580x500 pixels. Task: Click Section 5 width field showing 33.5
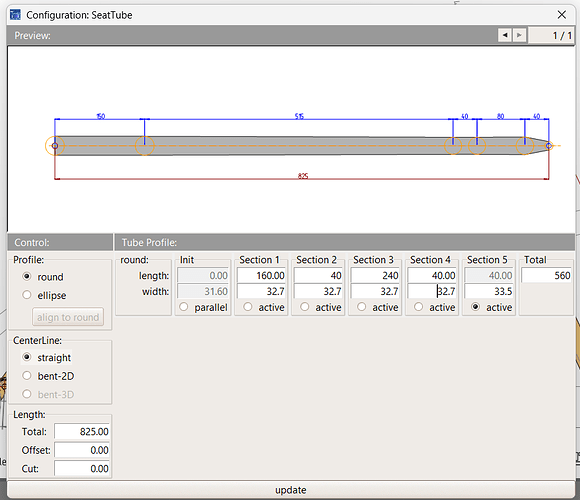pyautogui.click(x=489, y=291)
